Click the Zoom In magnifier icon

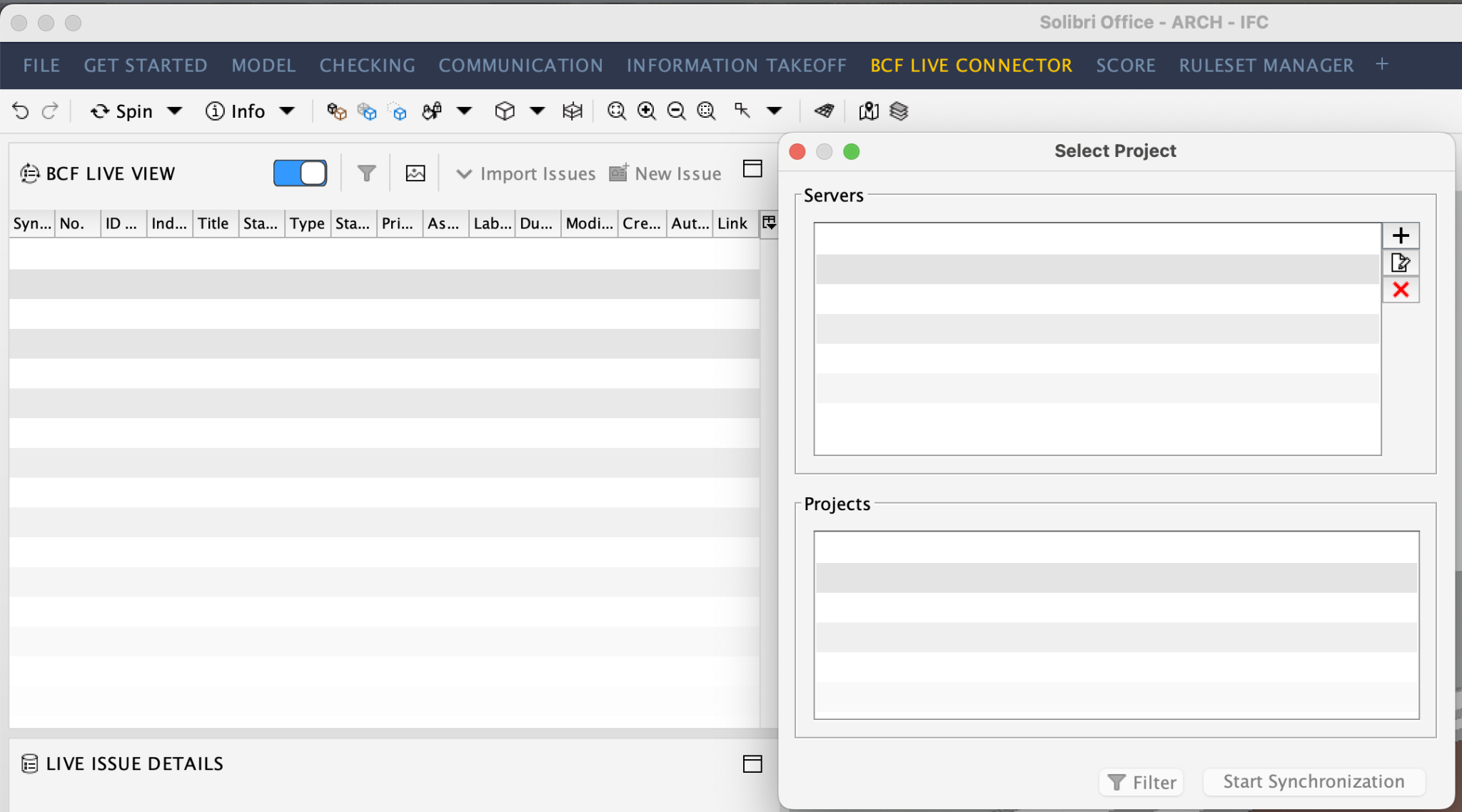(x=647, y=111)
